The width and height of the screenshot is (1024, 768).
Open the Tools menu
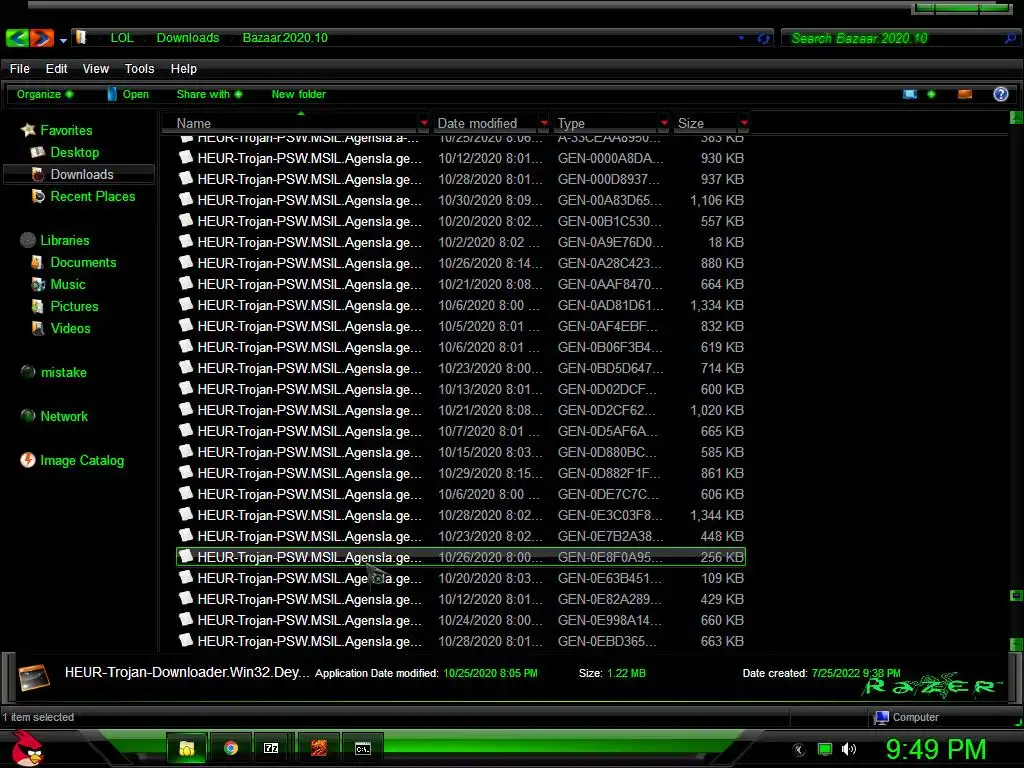(x=139, y=69)
